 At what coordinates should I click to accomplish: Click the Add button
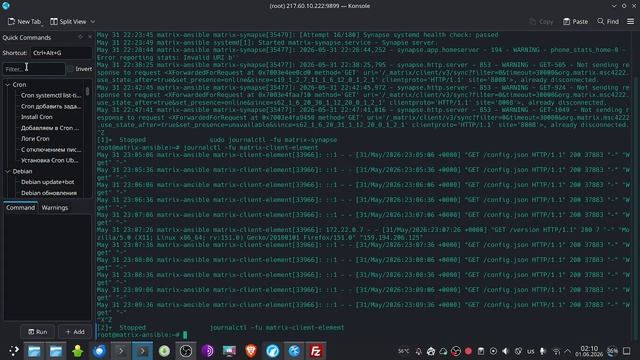(75, 332)
